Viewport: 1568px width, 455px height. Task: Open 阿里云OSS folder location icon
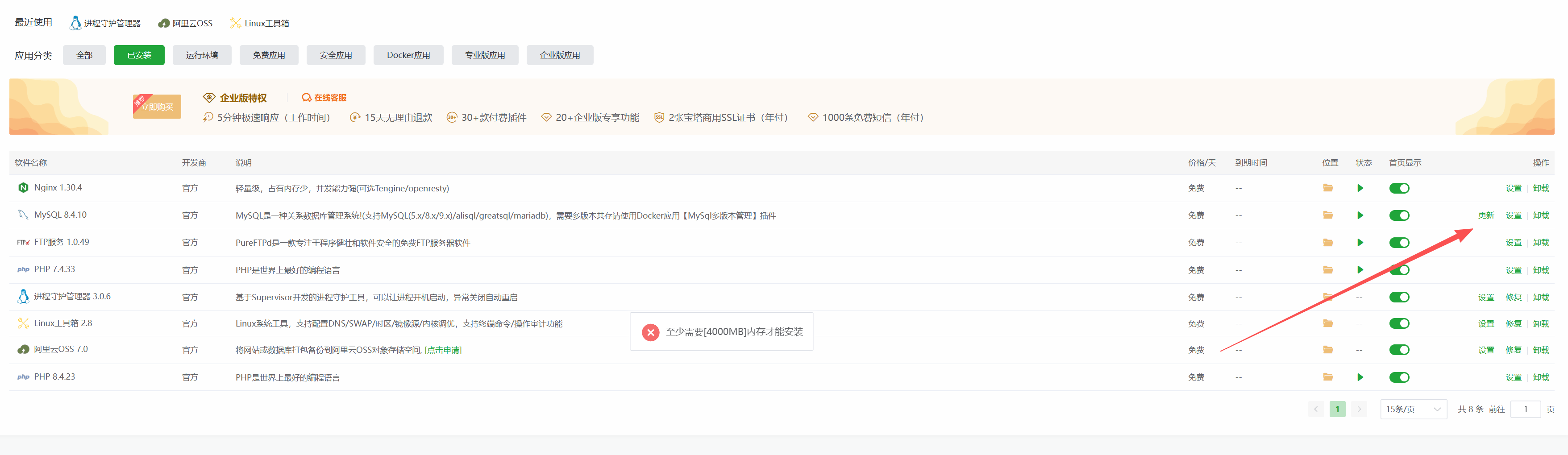(1327, 350)
